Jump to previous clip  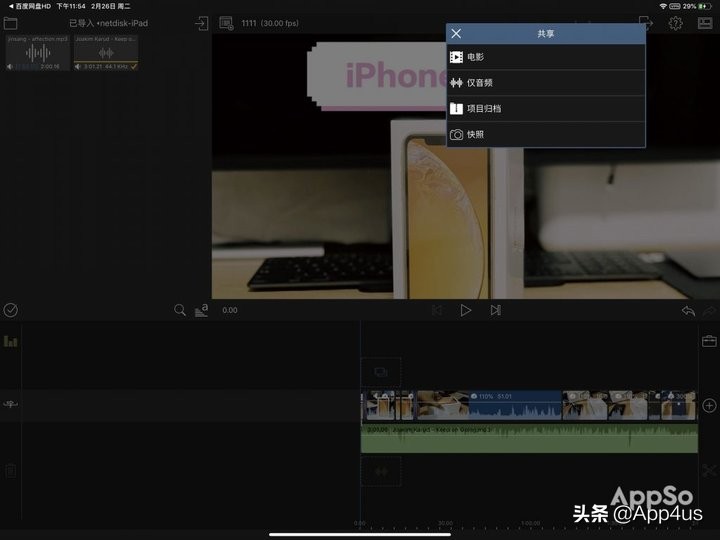[437, 310]
